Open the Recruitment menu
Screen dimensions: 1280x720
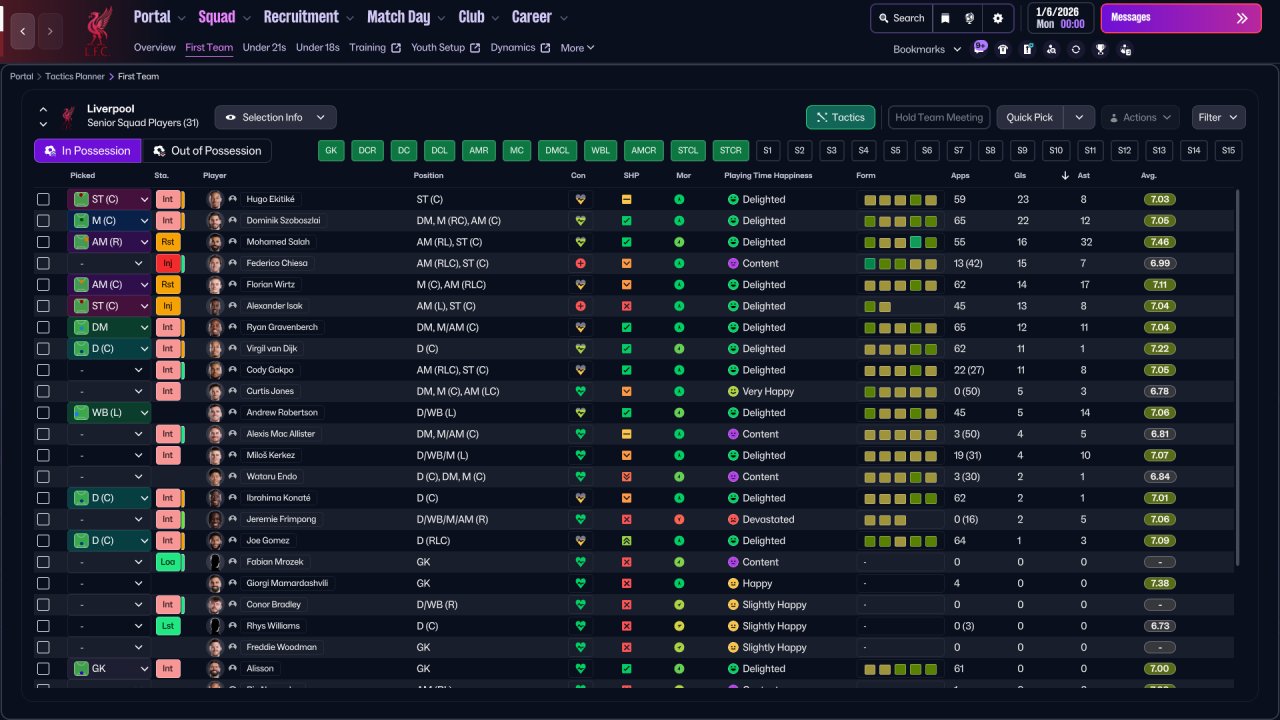tap(309, 17)
